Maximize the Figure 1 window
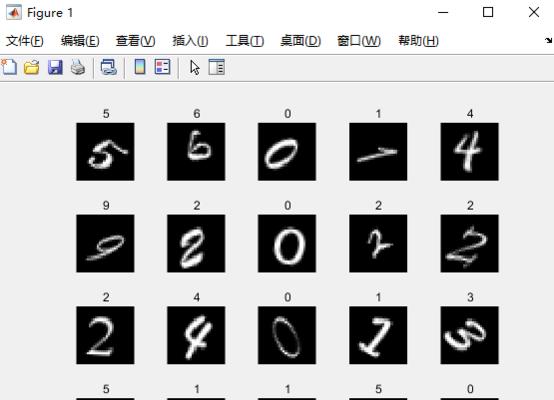This screenshot has width=554, height=400. coord(488,12)
